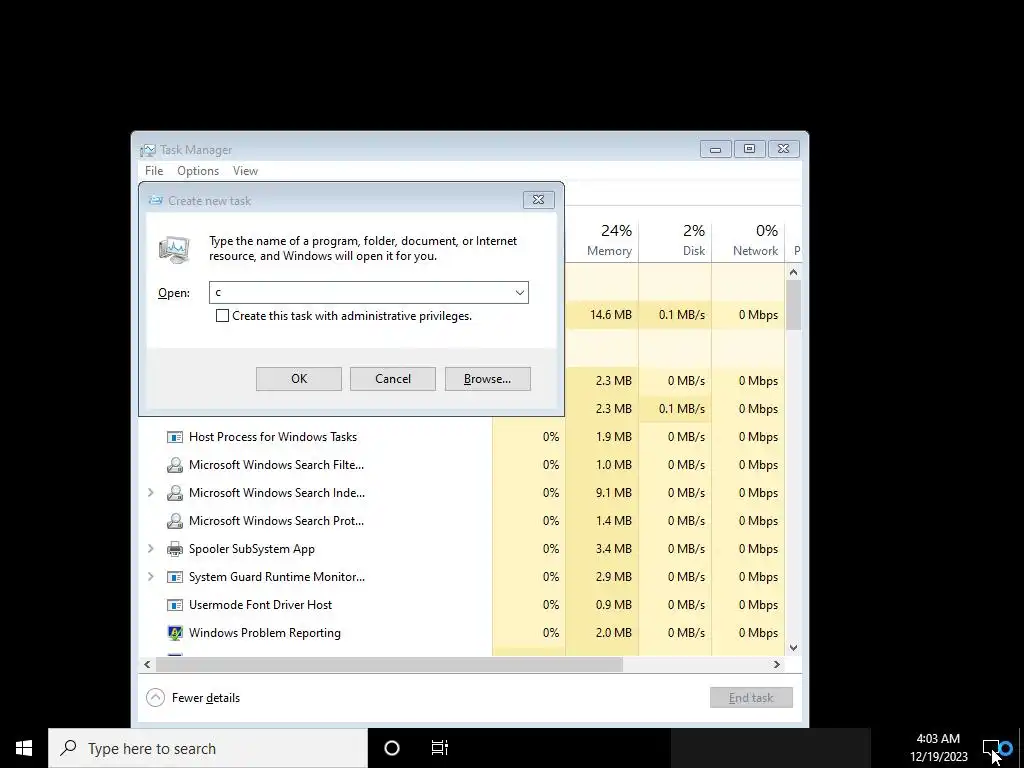Click the scroll right arrow
Screen dimensions: 1024x768
pyautogui.click(x=776, y=664)
